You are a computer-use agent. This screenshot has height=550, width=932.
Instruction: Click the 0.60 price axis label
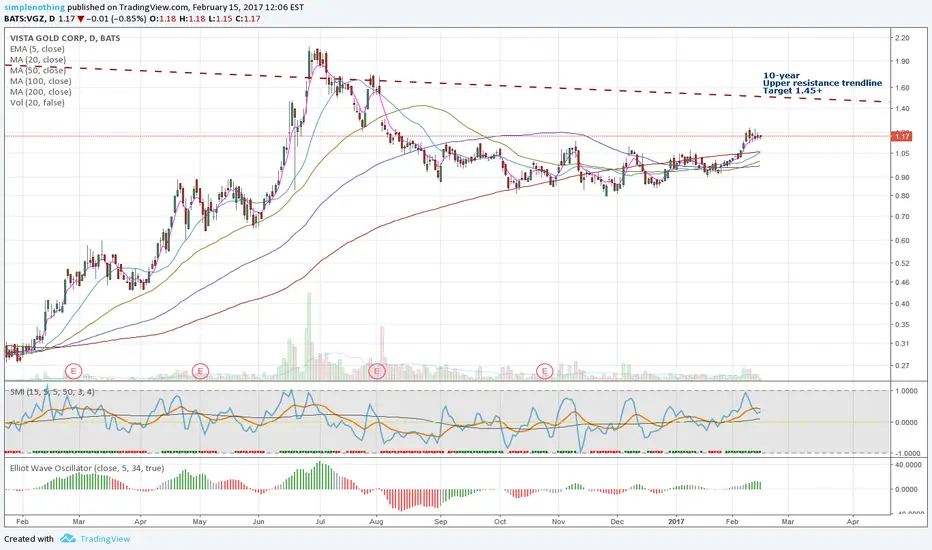pos(902,241)
